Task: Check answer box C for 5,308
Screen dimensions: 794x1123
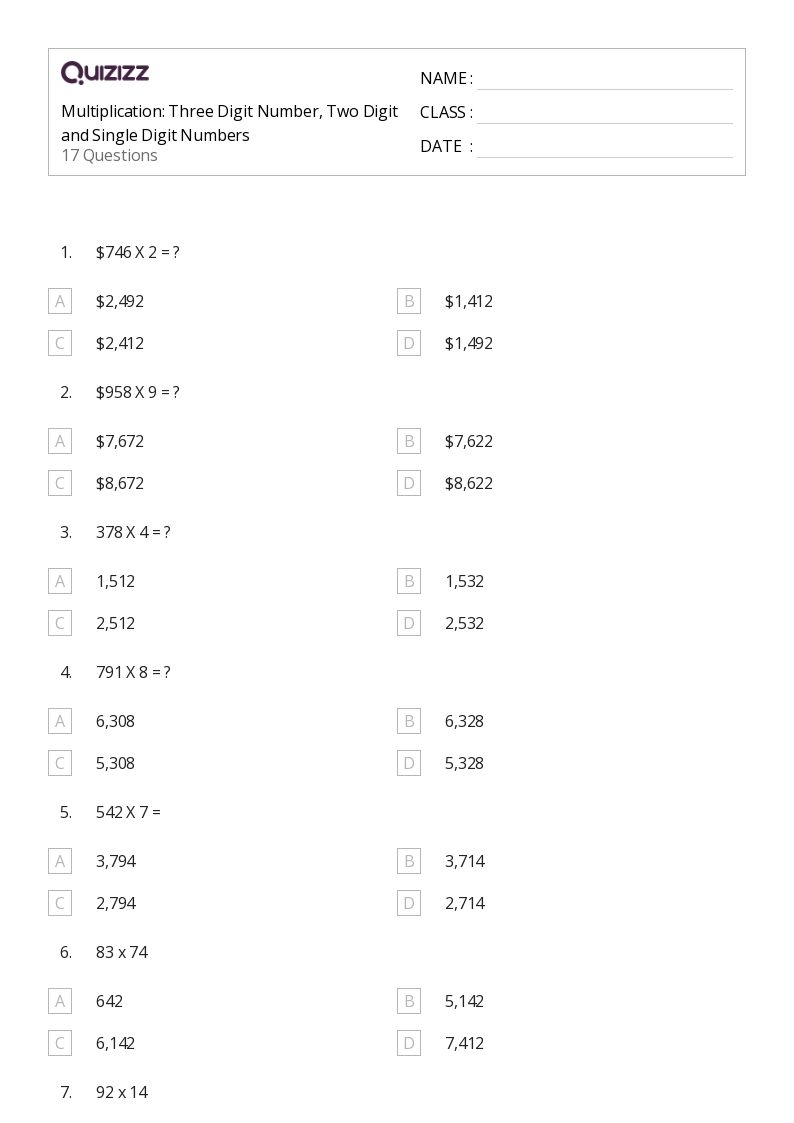Action: (x=60, y=763)
